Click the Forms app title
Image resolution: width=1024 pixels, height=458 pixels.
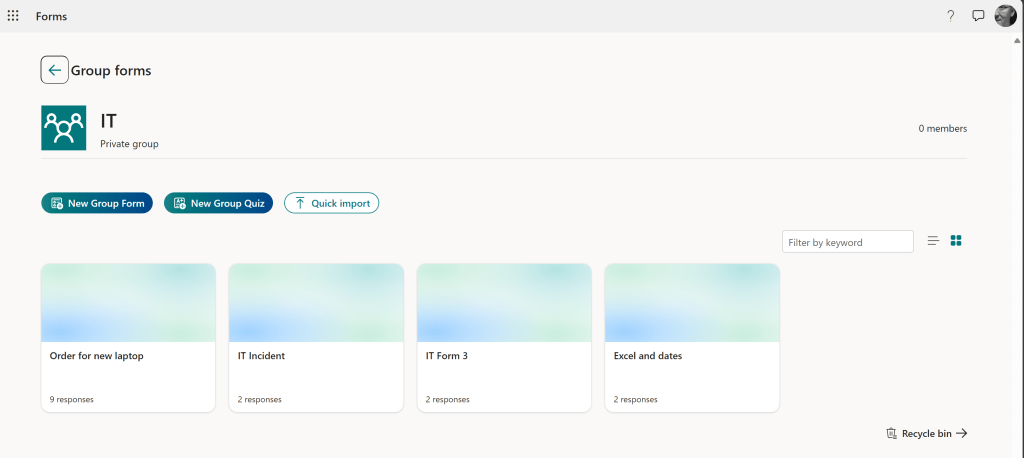point(51,16)
